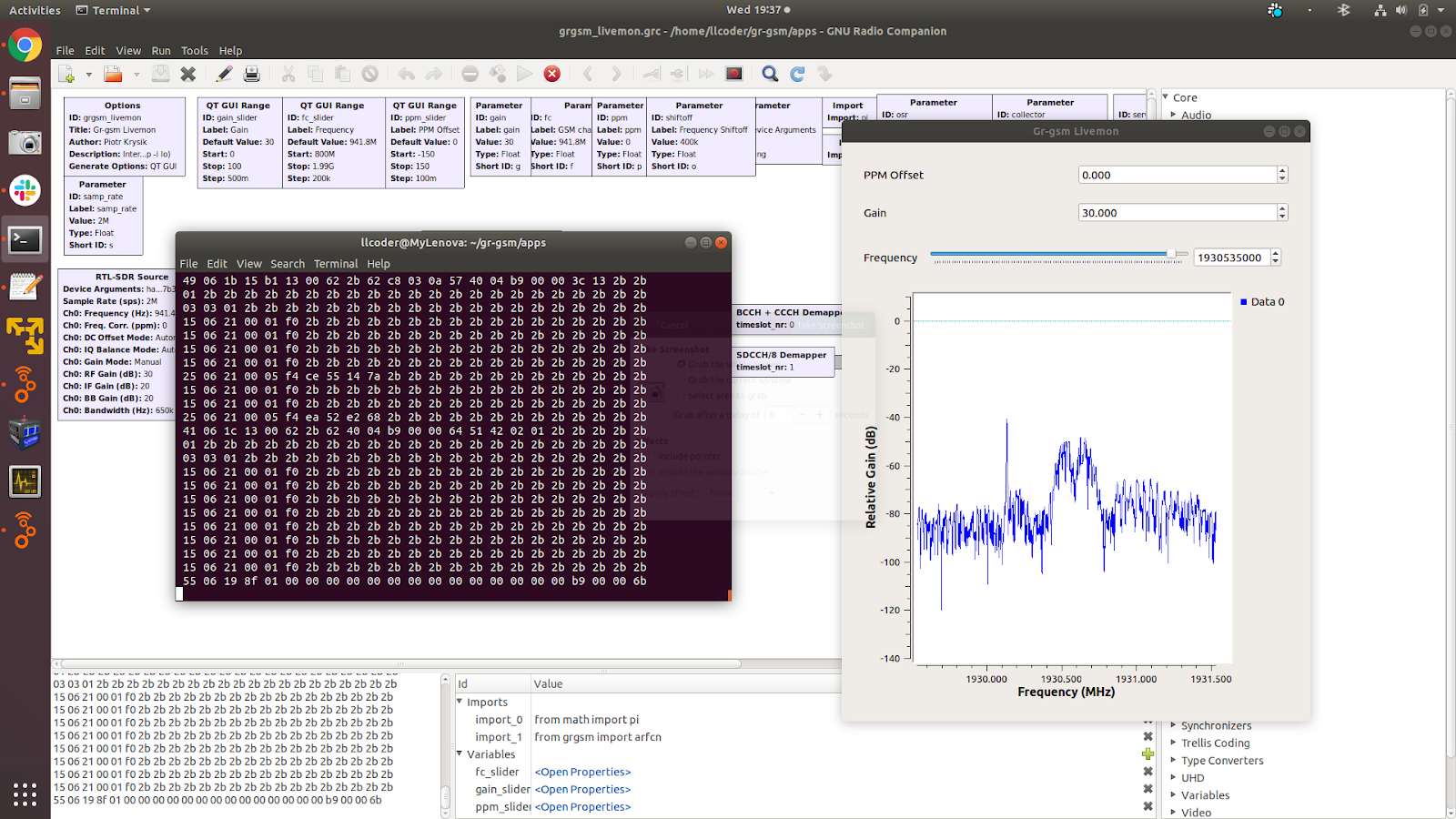Click the green plus add-variable icon
This screenshot has width=1456, height=819.
tap(1148, 753)
